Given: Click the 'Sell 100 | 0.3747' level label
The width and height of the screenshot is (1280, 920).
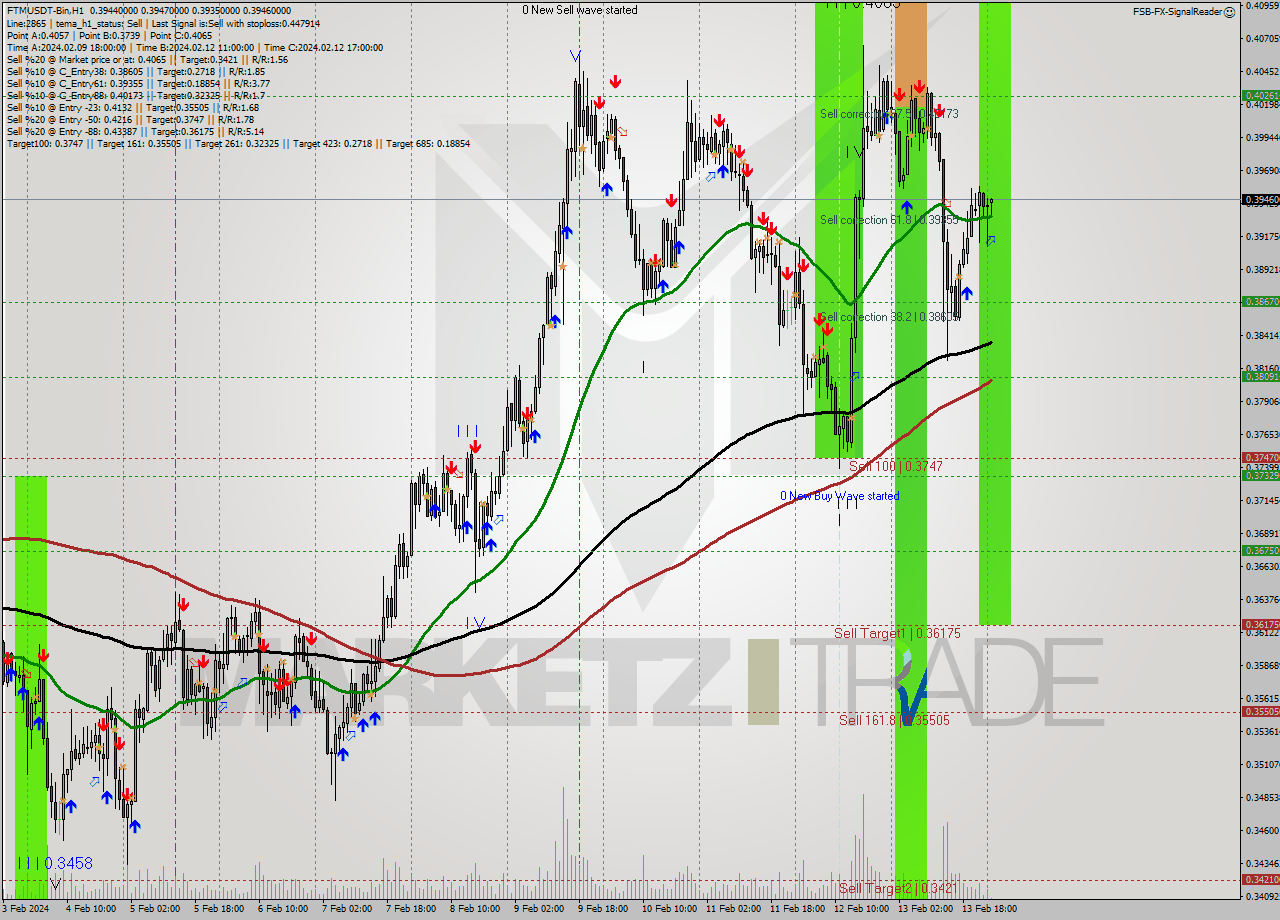Looking at the screenshot, I should [x=896, y=466].
